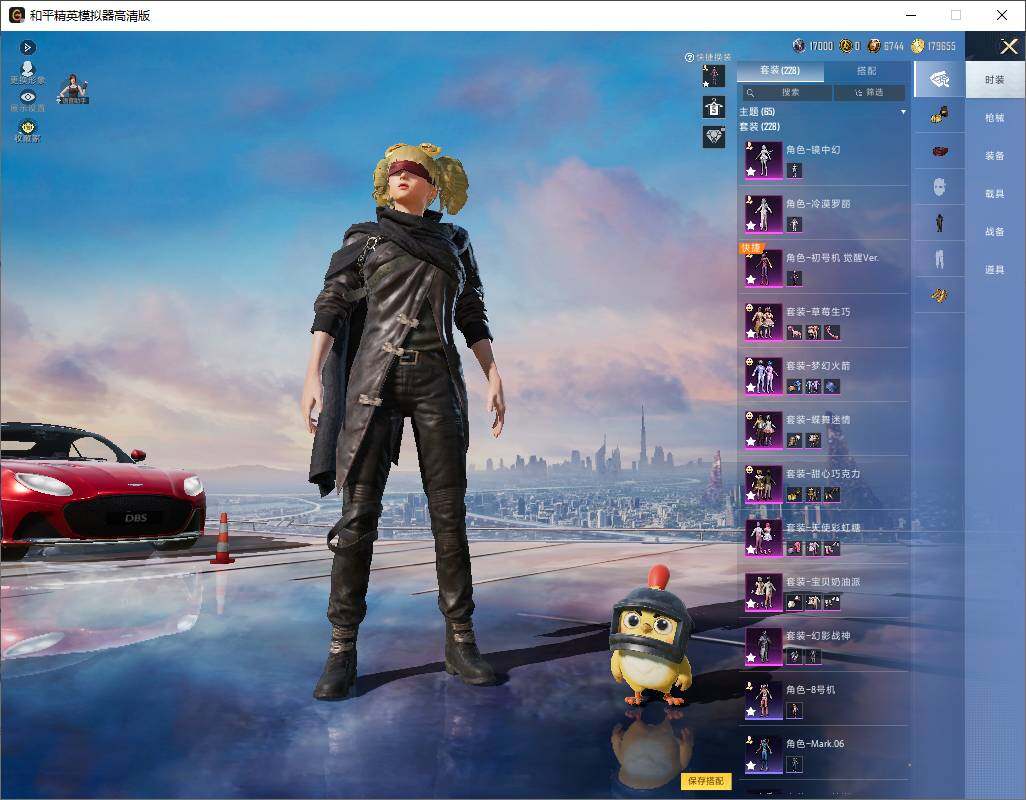Viewport: 1026px width, 800px height.
Task: Open the red glasses category icon
Action: 939,151
